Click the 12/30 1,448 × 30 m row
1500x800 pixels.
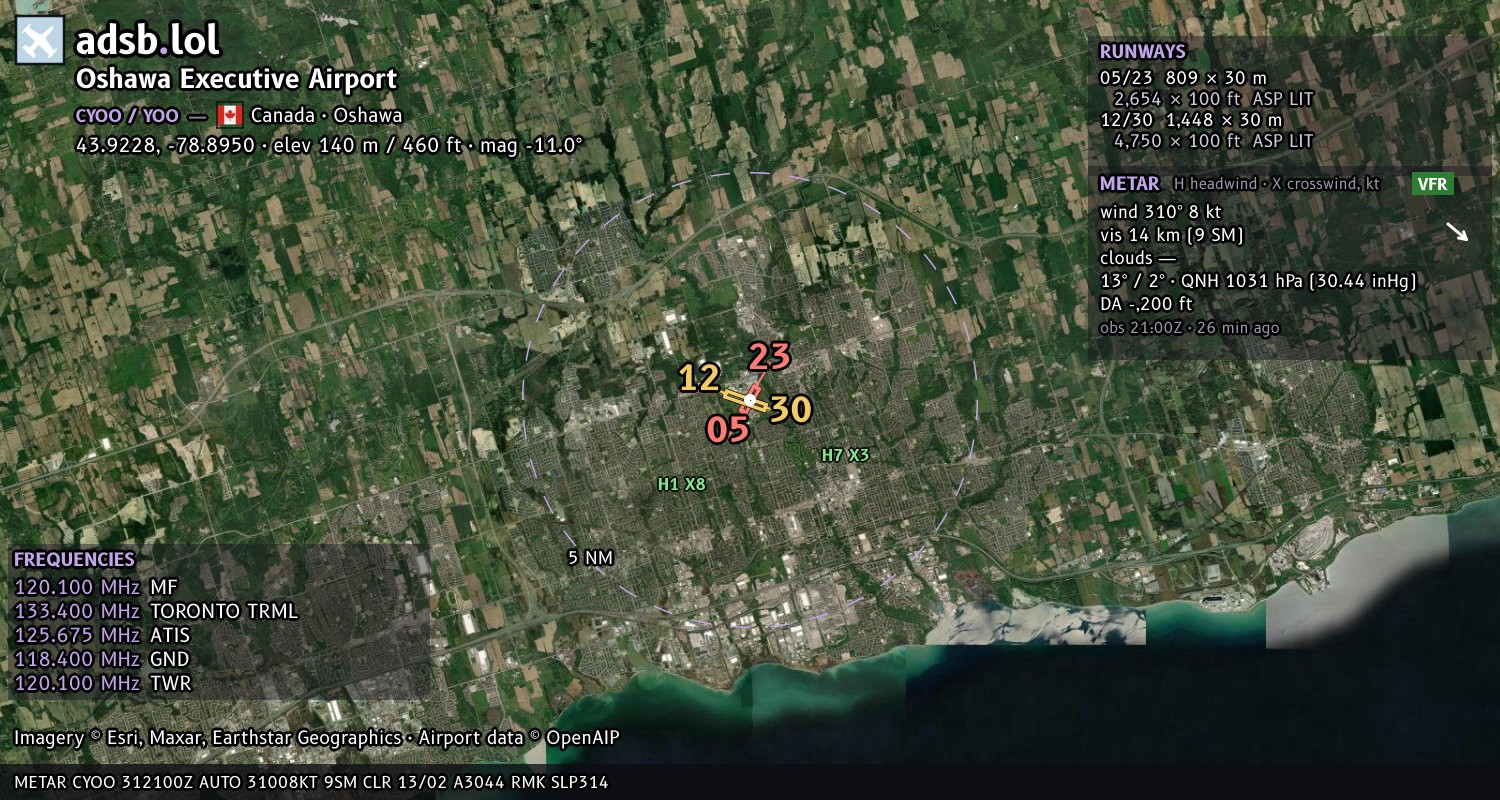1191,120
